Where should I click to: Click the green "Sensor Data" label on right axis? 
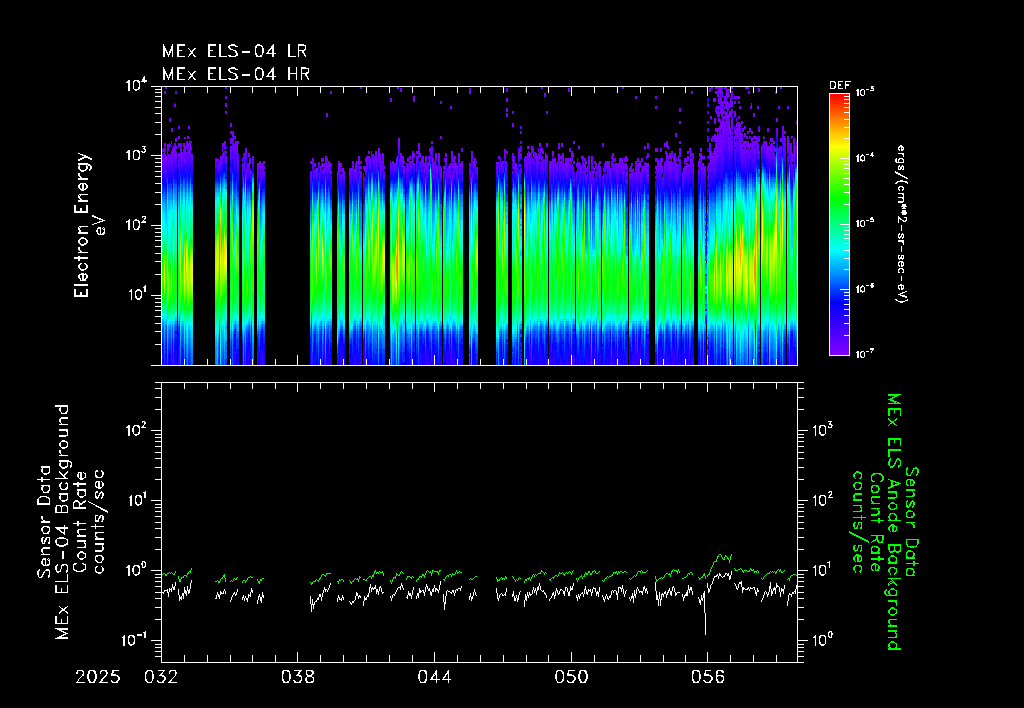[912, 522]
